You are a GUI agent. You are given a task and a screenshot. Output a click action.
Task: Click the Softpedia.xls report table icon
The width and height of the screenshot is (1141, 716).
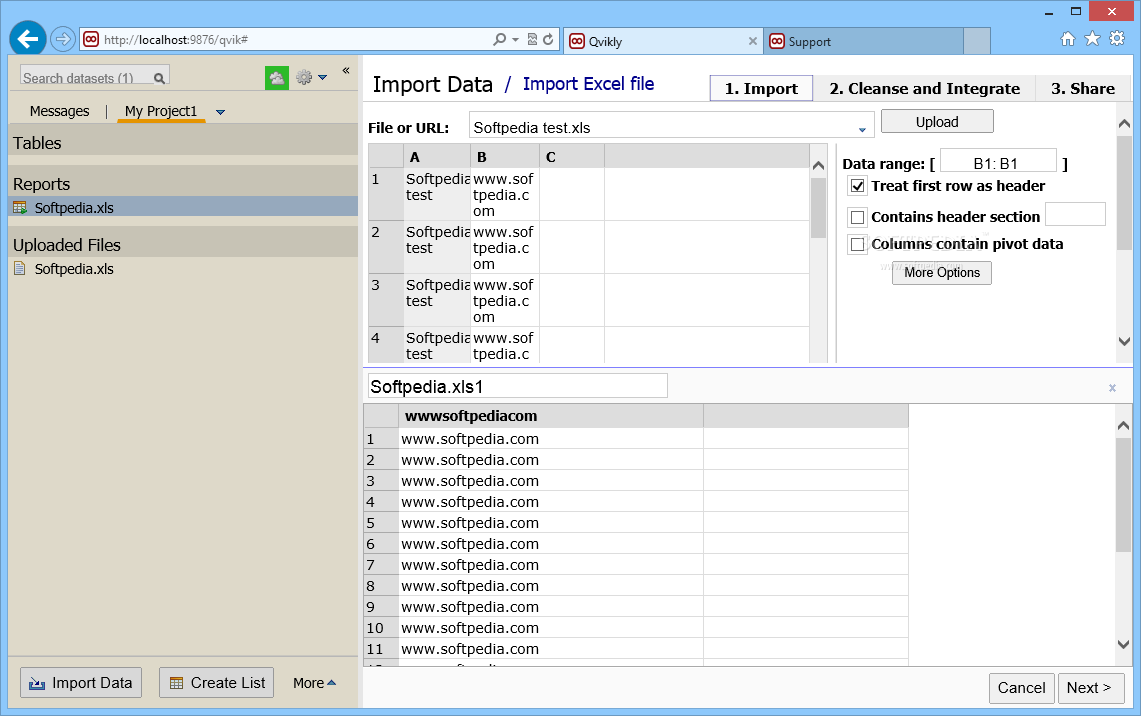tap(20, 208)
